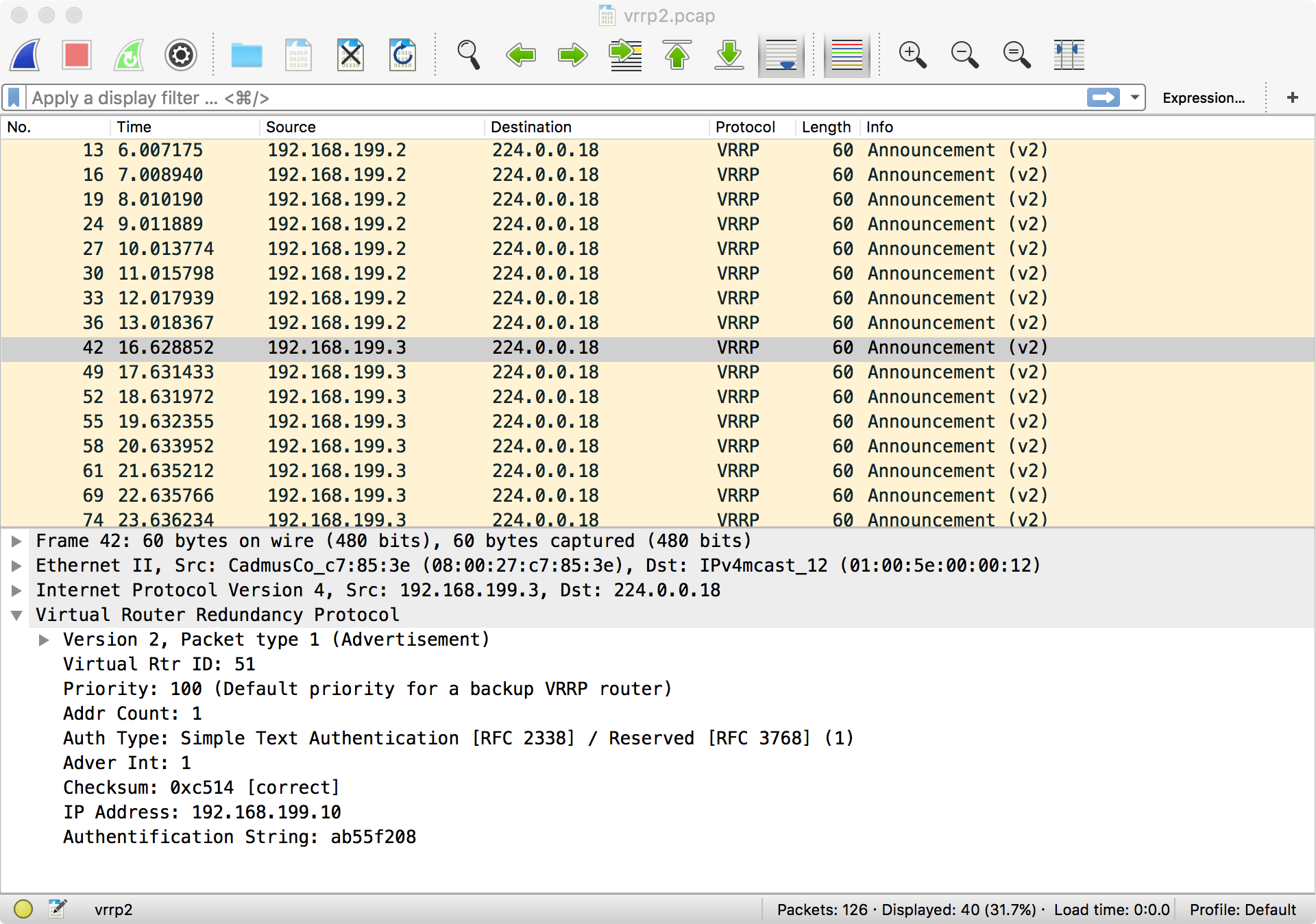
Task: Restart capture with the green fin icon
Action: (x=129, y=55)
